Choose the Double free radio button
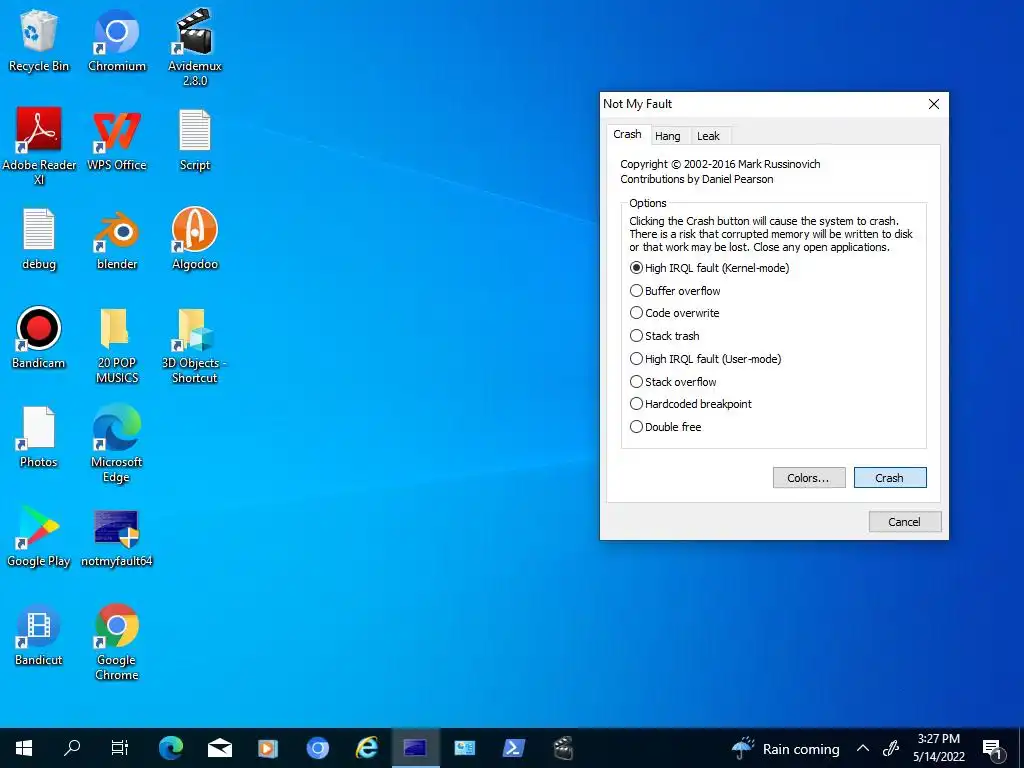 pos(665,426)
